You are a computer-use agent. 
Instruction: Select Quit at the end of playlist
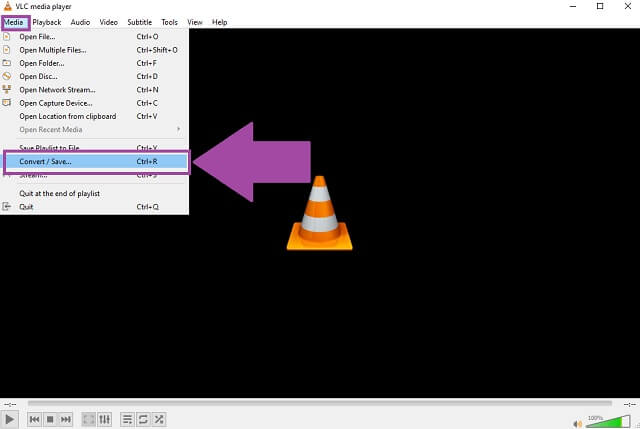(95, 193)
